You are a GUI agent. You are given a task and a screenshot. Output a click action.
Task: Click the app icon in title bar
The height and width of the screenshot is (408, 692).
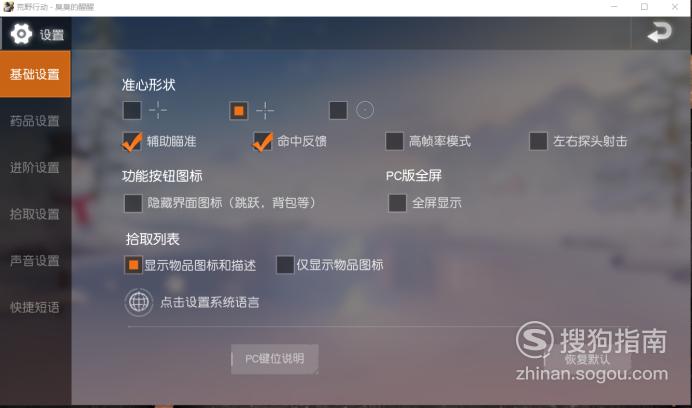[x=8, y=7]
